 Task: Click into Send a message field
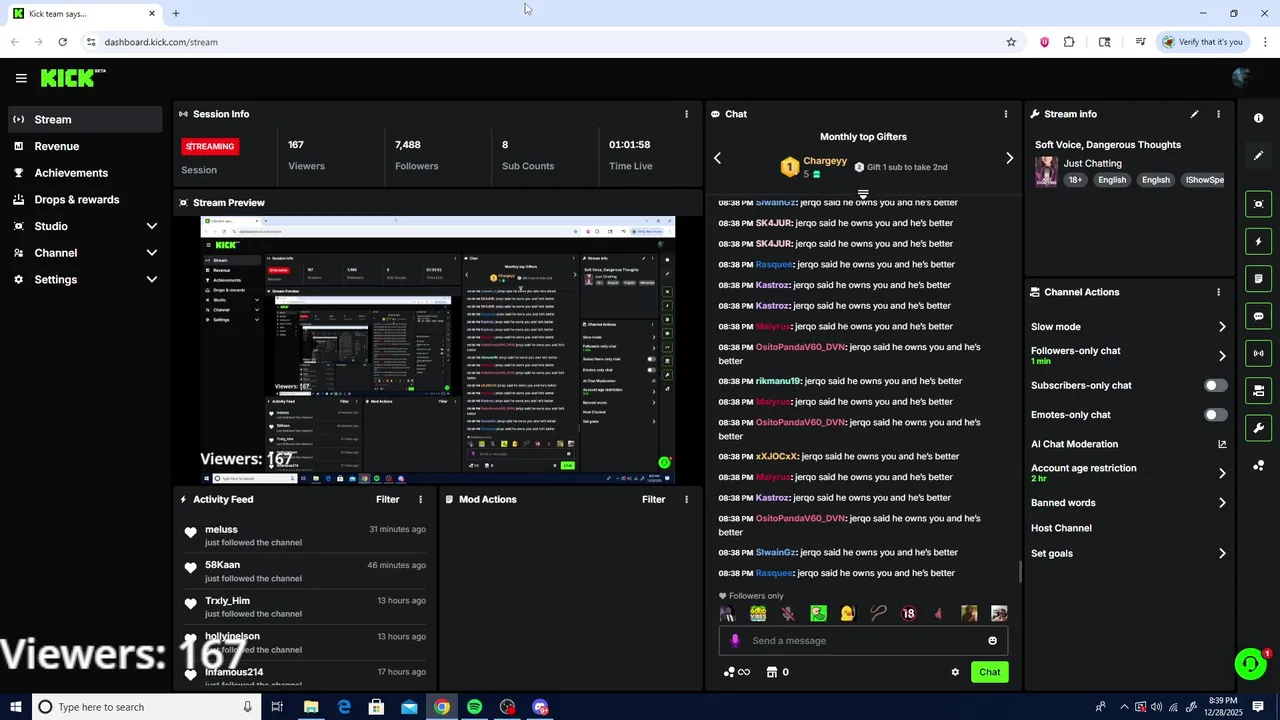click(863, 641)
